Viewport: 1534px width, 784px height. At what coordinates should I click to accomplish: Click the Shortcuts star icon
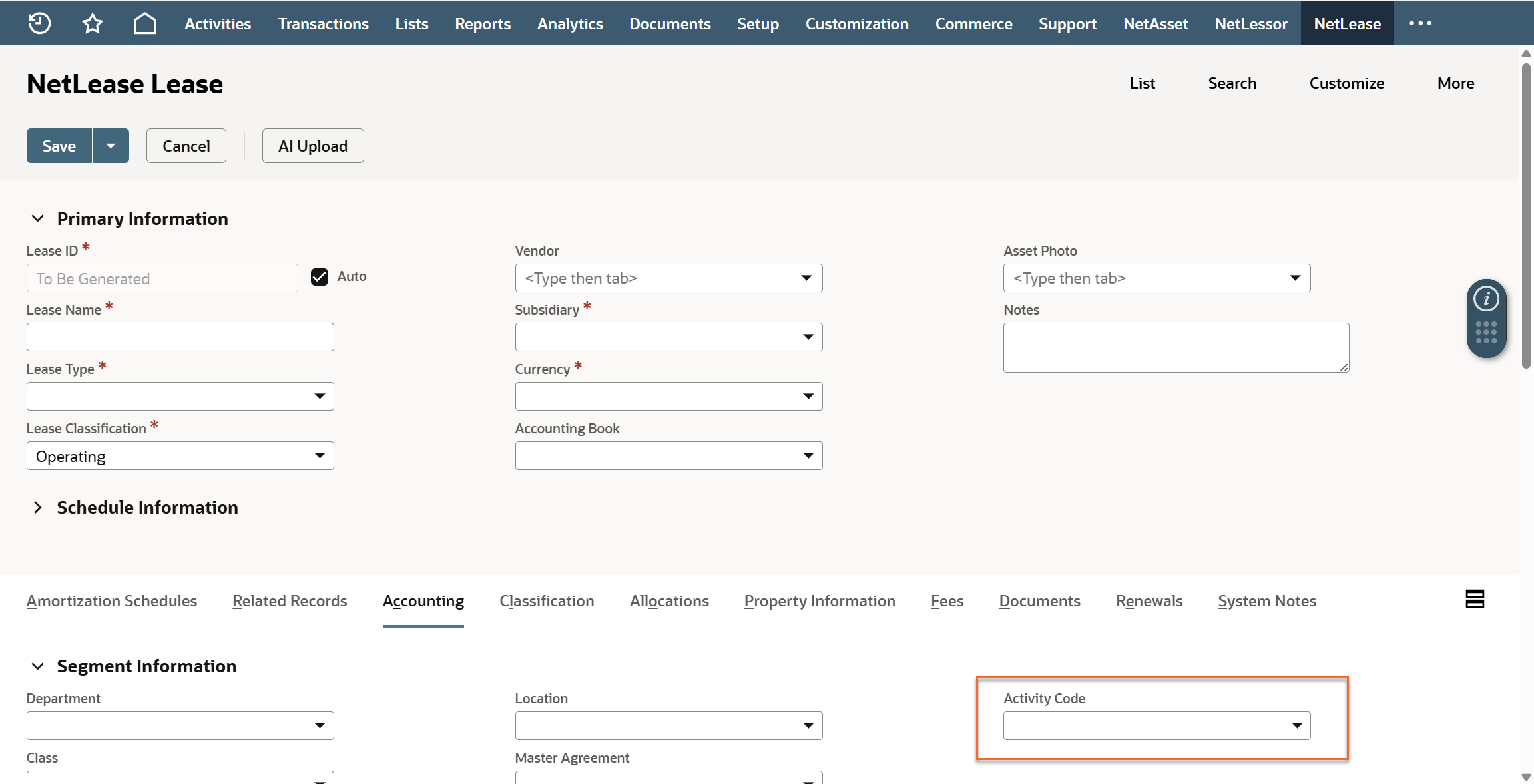[93, 24]
